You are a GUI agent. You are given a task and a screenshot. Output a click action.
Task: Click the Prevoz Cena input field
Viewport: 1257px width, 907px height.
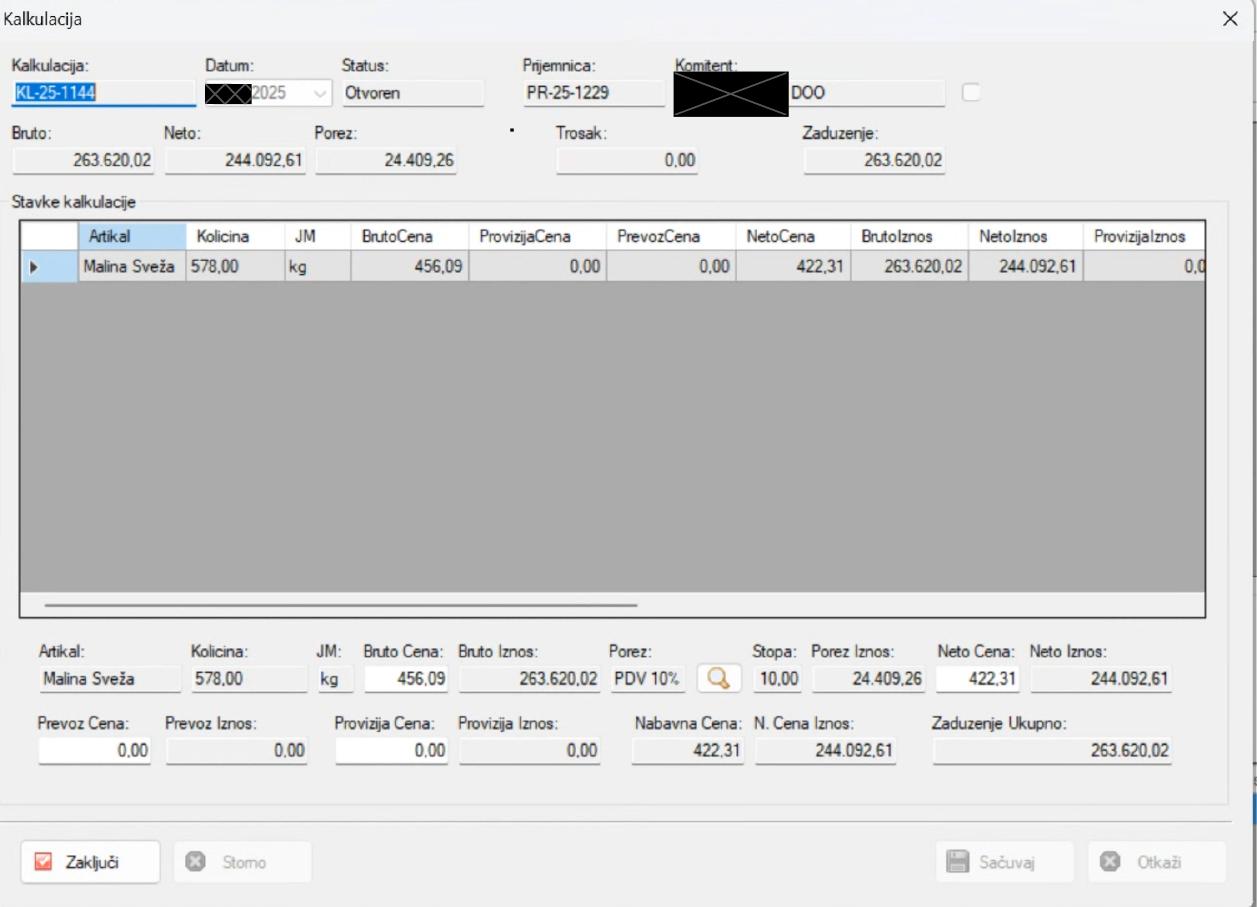point(94,751)
